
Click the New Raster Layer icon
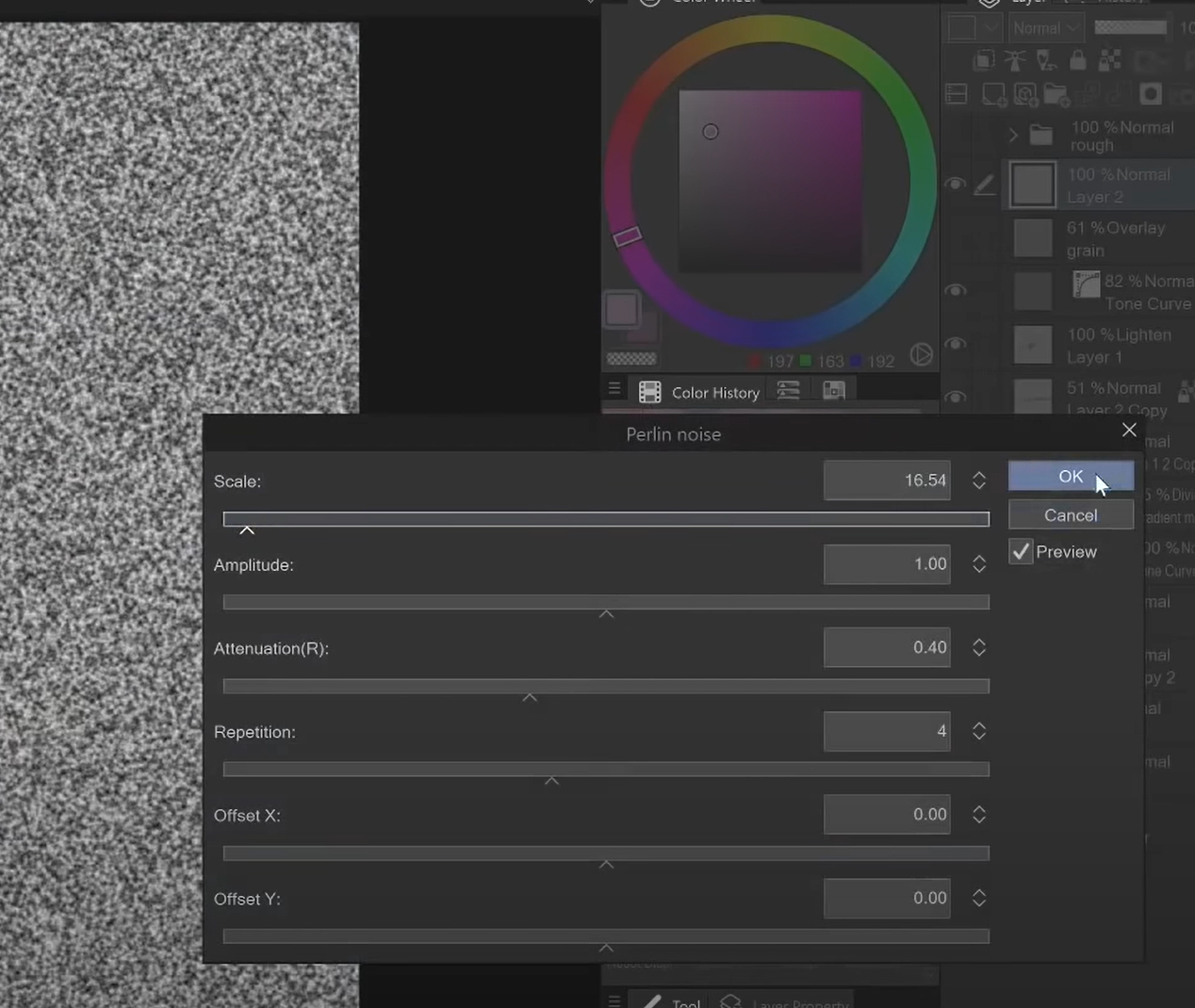point(993,94)
